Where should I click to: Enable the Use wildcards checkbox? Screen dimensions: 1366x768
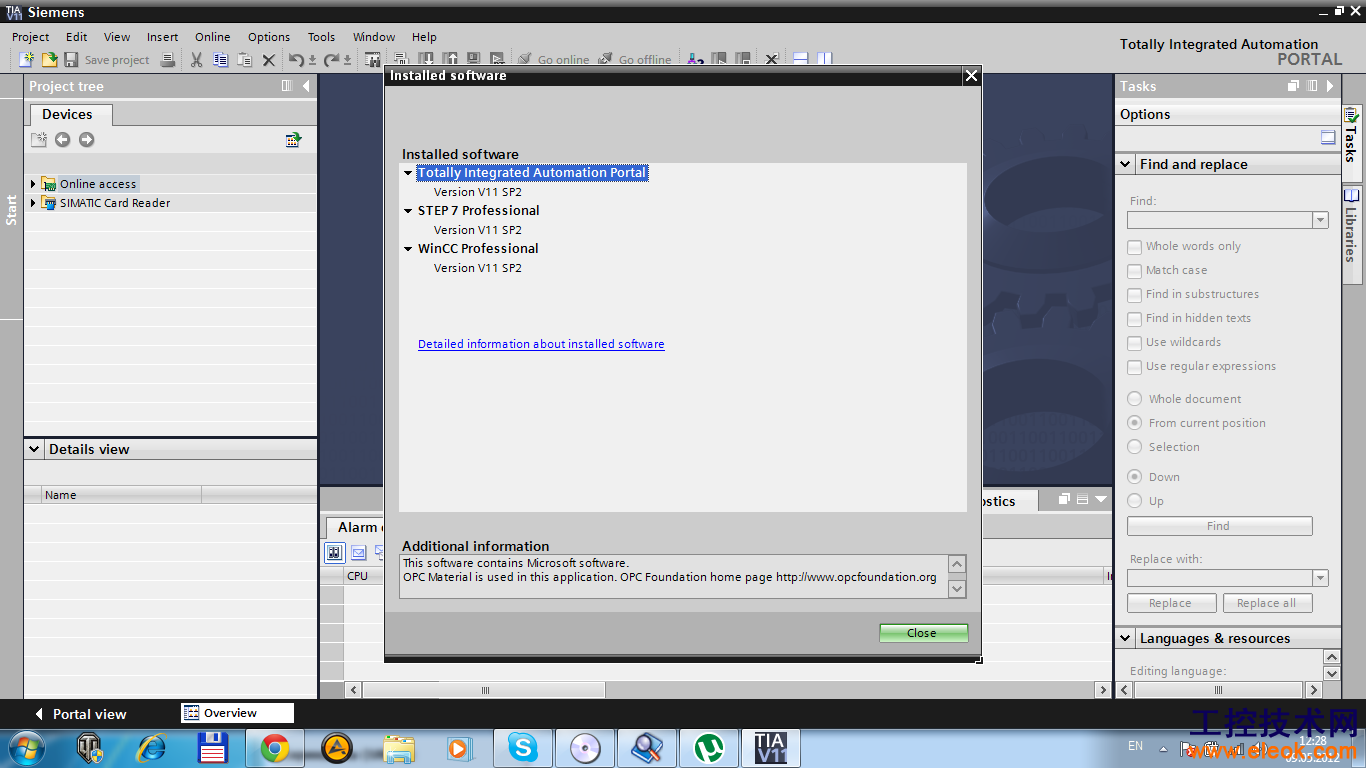click(1134, 343)
